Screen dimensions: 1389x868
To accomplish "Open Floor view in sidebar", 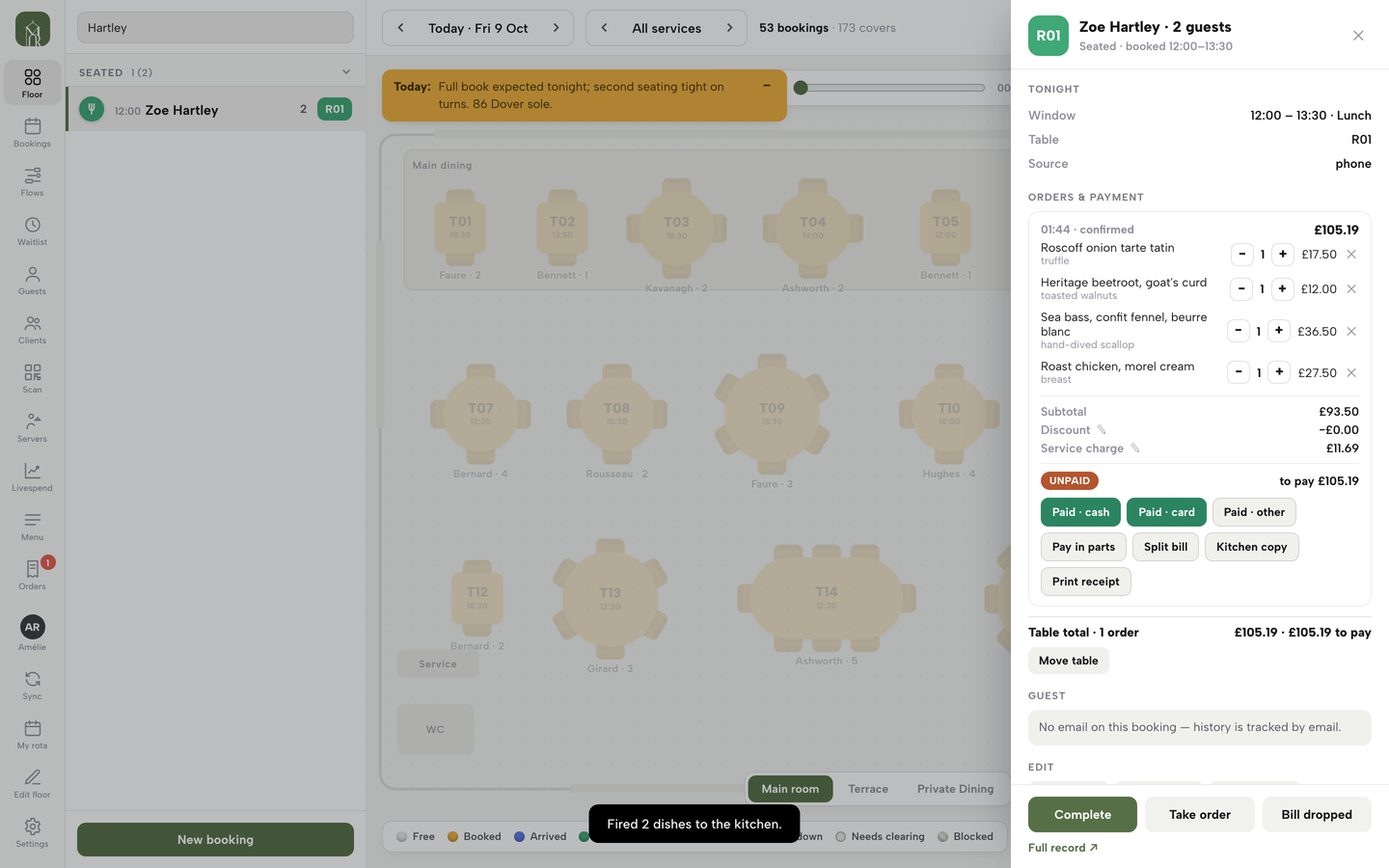I will [x=32, y=83].
